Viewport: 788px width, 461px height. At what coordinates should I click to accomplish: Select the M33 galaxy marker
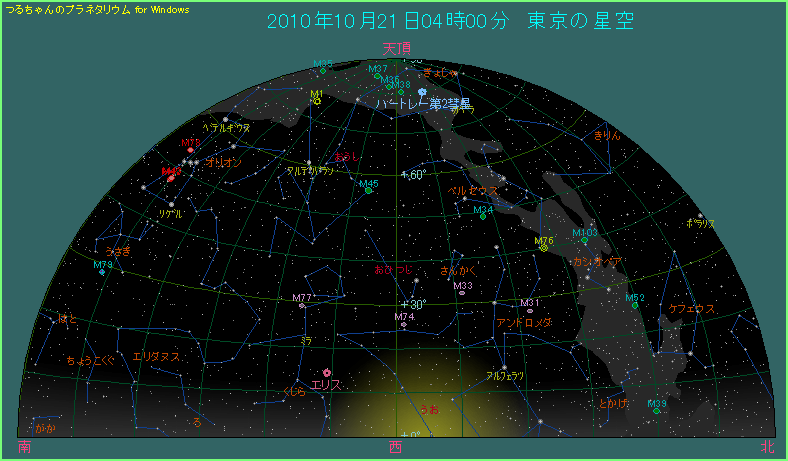pyautogui.click(x=462, y=293)
